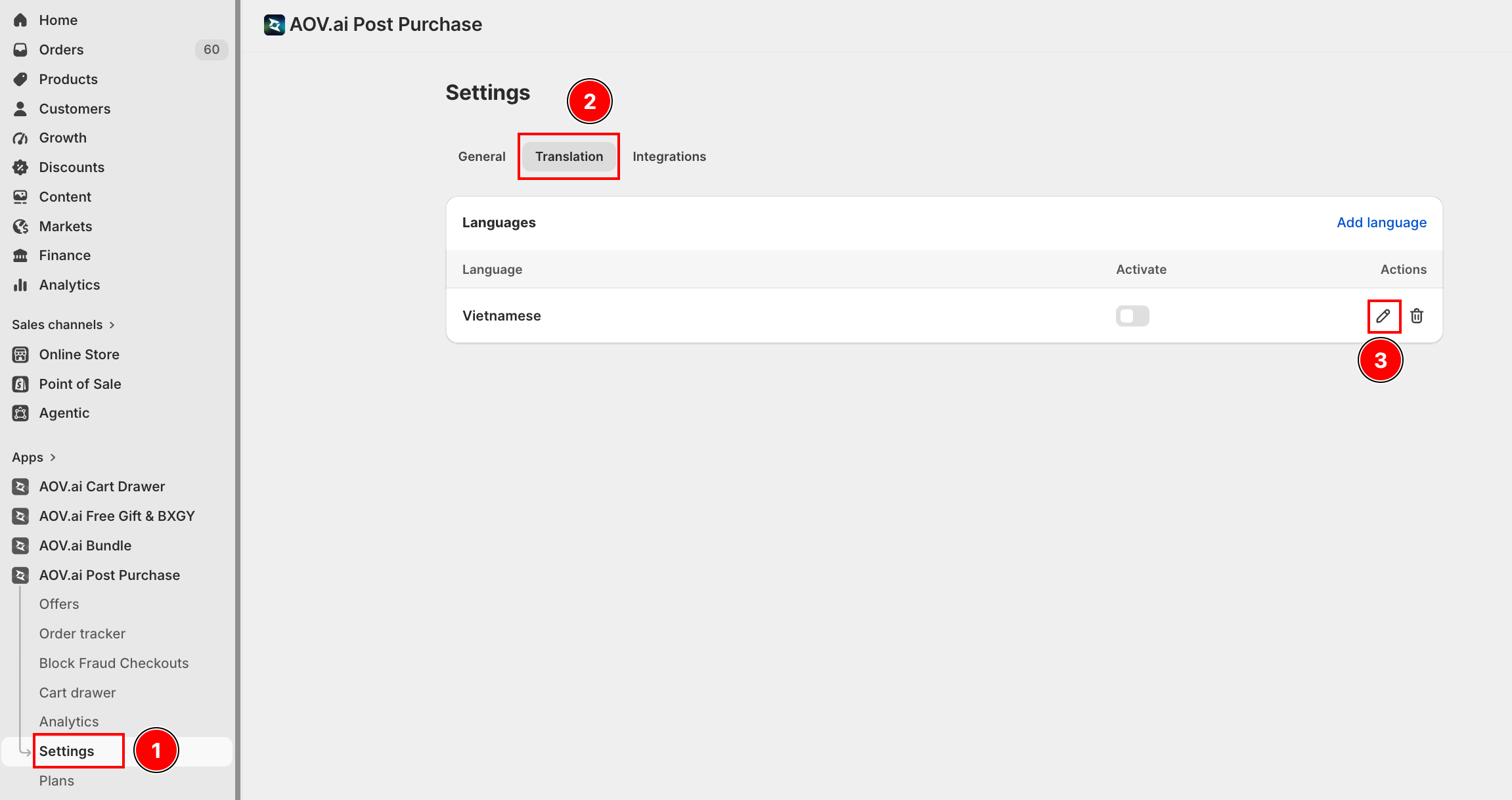
Task: Open Analytics under AOV.ai Post Purchase
Action: (69, 722)
